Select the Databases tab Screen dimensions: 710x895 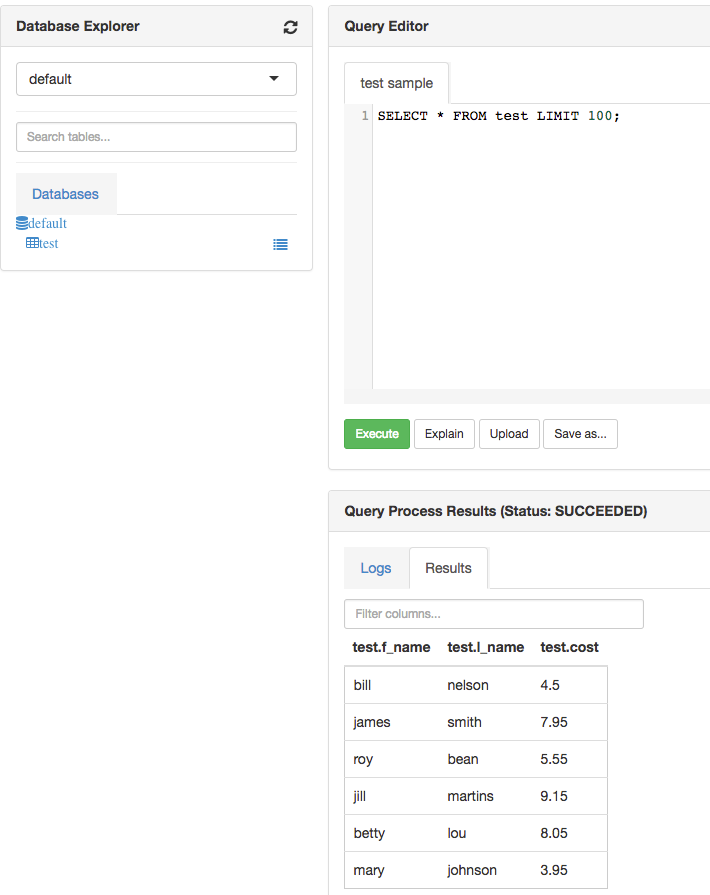click(x=66, y=194)
